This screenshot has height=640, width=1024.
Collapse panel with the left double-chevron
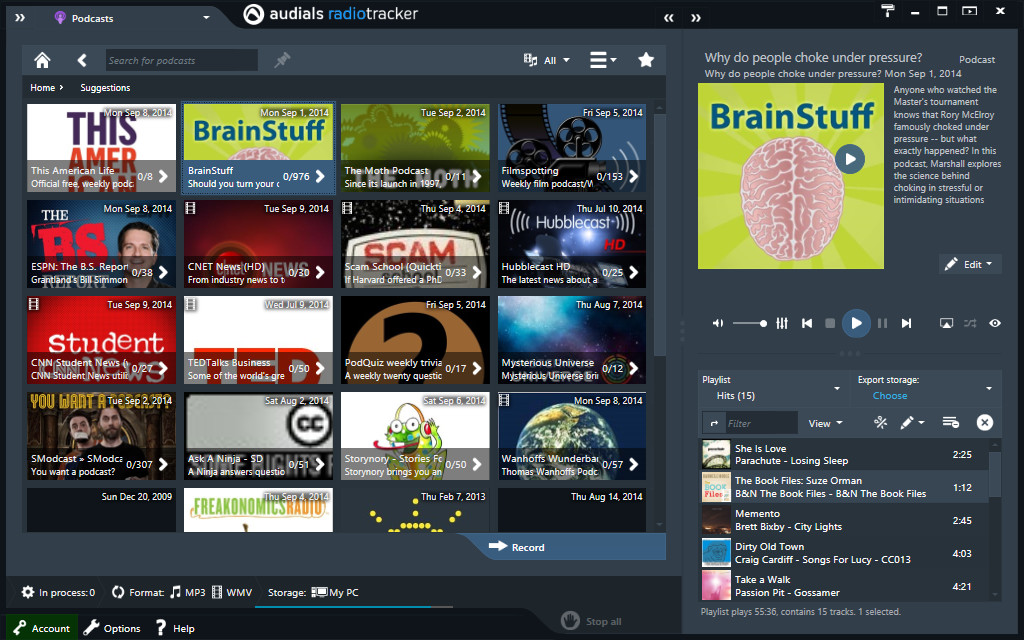[x=669, y=18]
